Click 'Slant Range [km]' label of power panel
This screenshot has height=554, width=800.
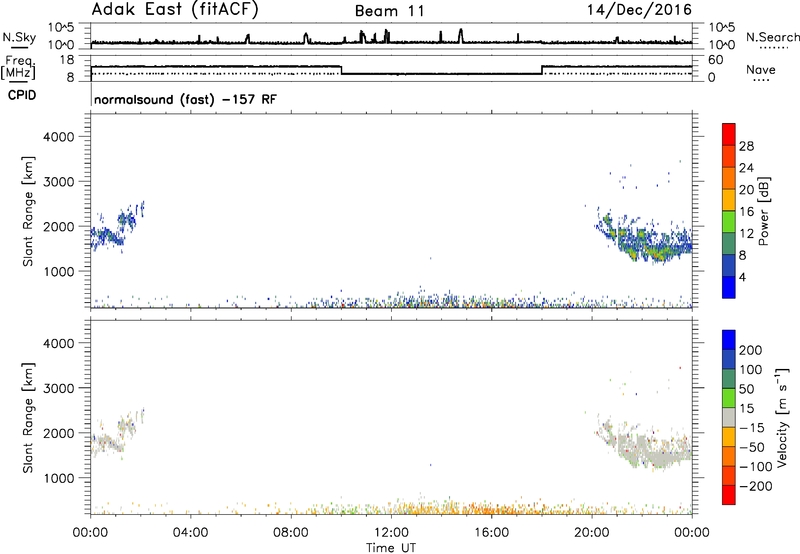[29, 211]
